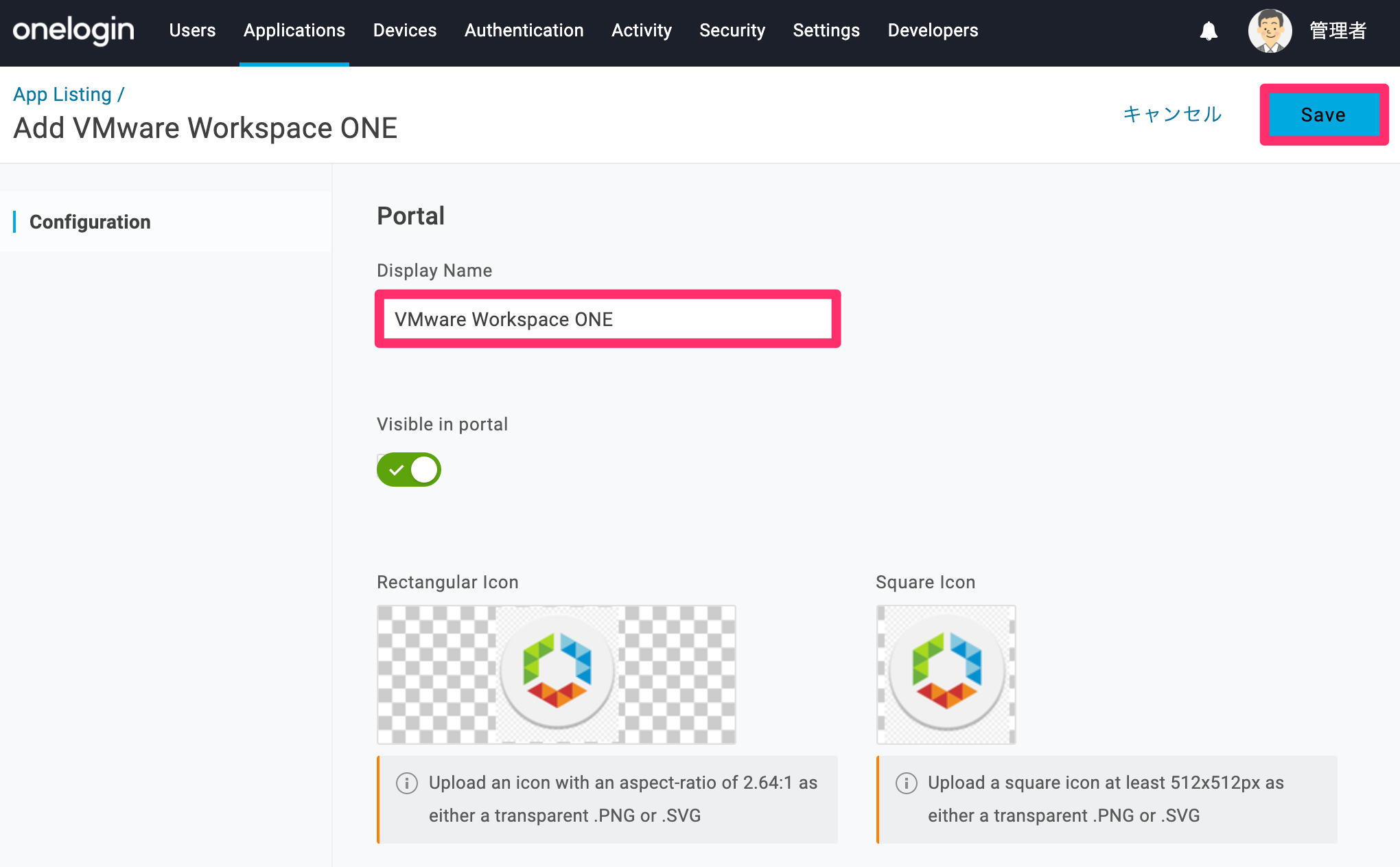This screenshot has width=1400, height=867.
Task: Click 'Add VMware Workspace ONE' page title
Action: [206, 128]
